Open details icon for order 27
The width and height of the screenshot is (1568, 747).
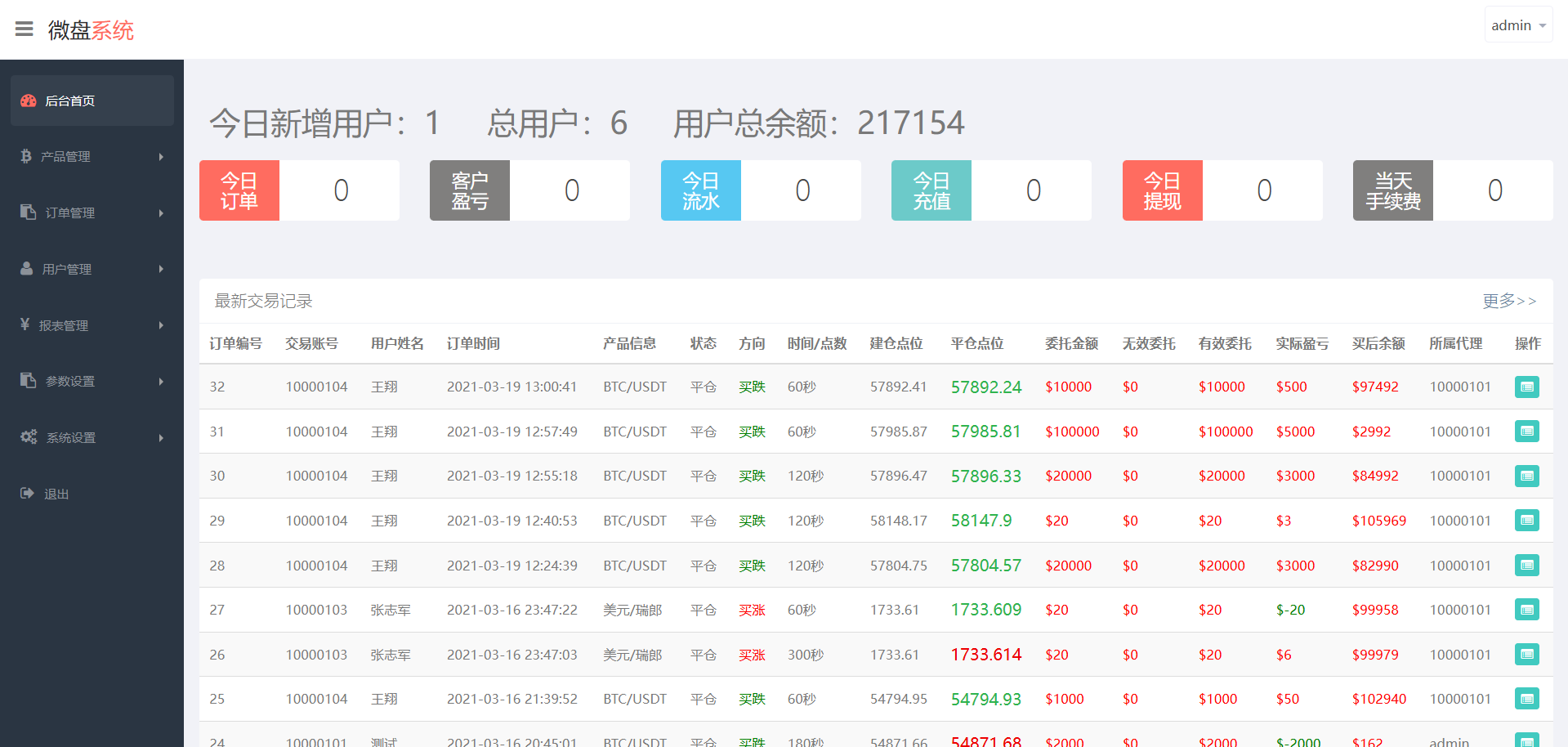click(1526, 610)
